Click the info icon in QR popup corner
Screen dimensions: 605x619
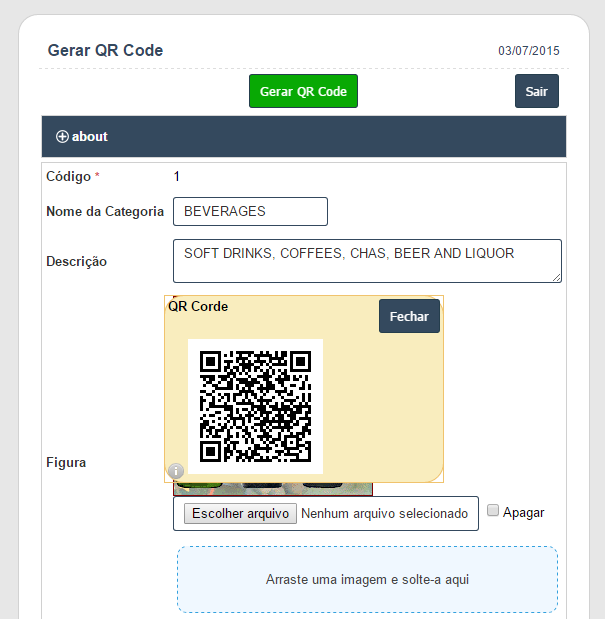(x=175, y=471)
